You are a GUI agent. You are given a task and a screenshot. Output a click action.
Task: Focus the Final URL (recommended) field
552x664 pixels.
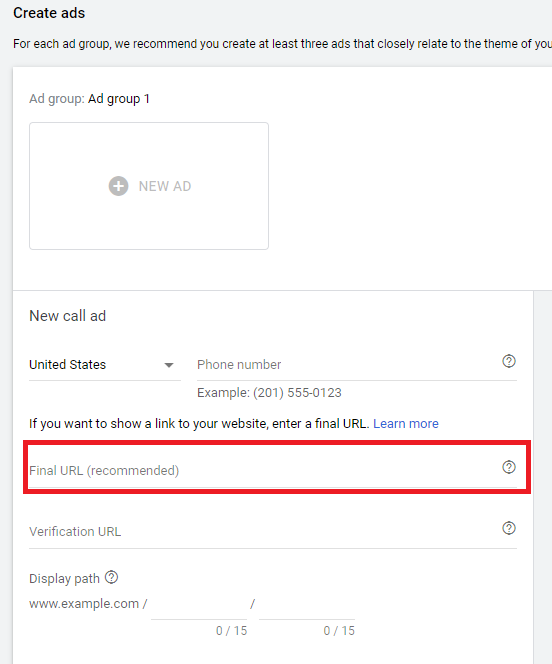262,470
